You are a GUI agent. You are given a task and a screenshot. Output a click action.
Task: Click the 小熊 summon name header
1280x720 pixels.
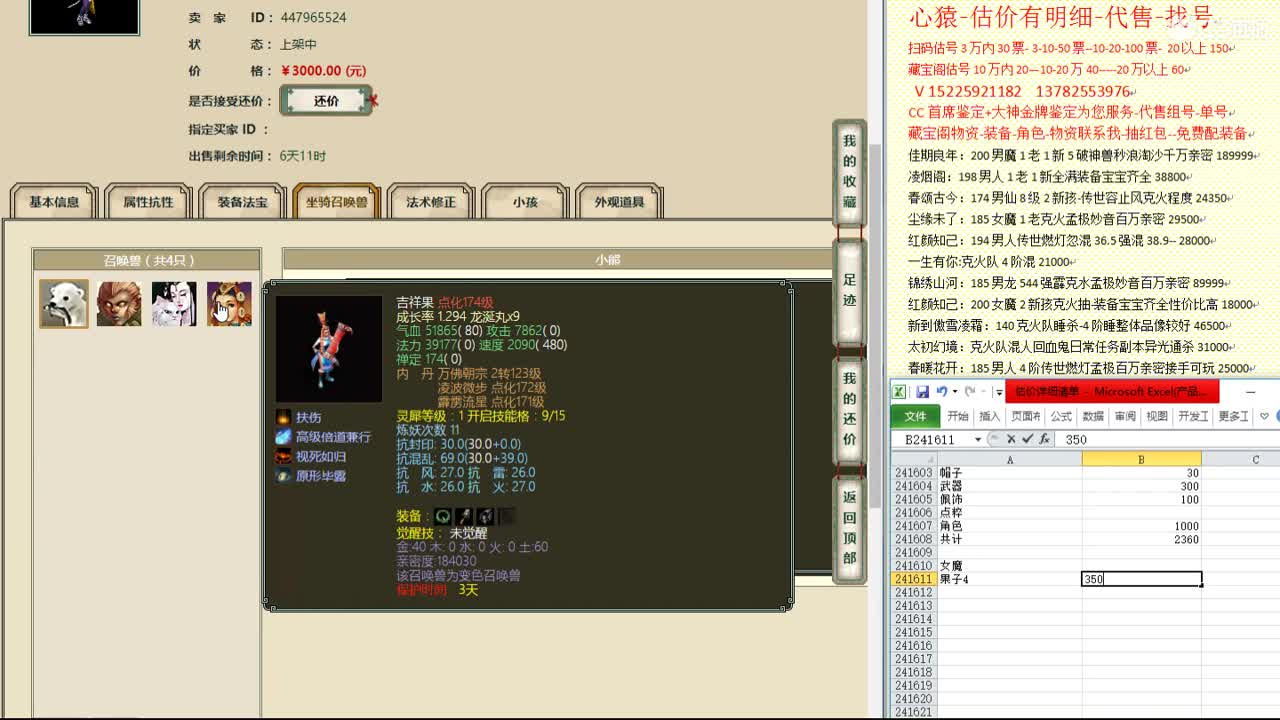click(608, 260)
